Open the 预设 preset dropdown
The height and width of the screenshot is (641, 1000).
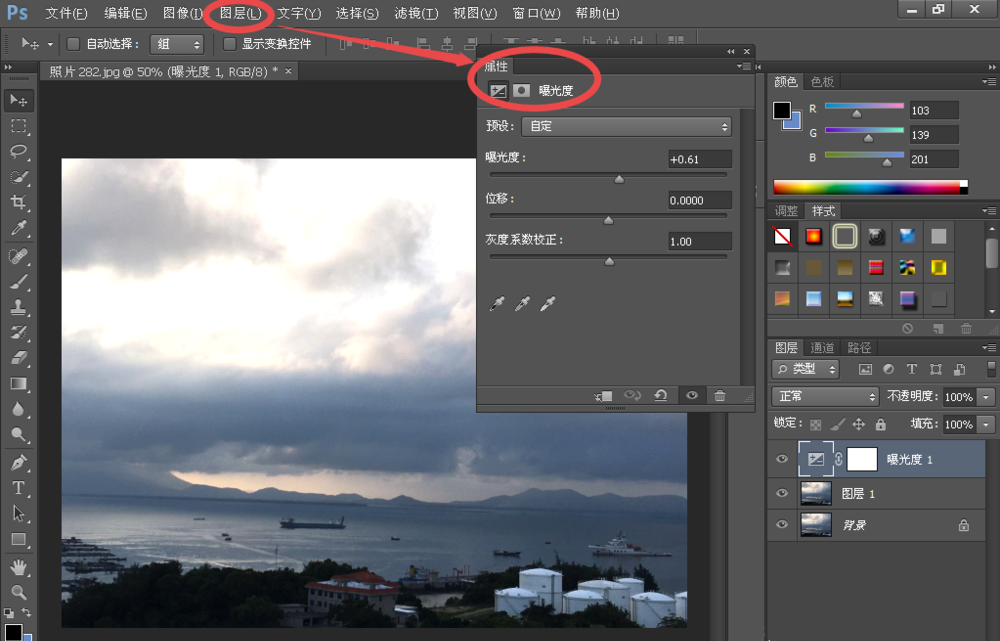626,126
